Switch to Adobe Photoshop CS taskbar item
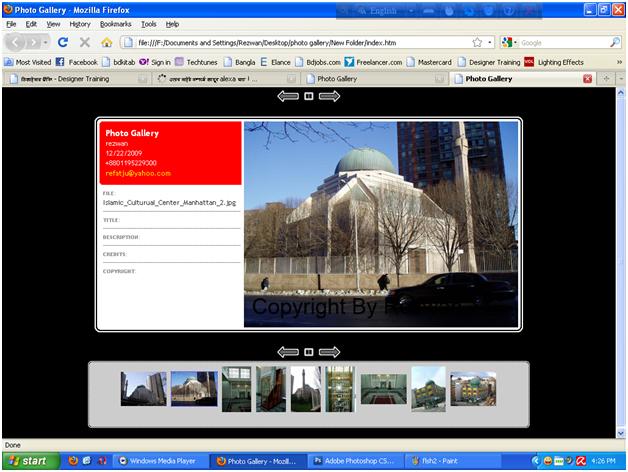 coord(355,461)
